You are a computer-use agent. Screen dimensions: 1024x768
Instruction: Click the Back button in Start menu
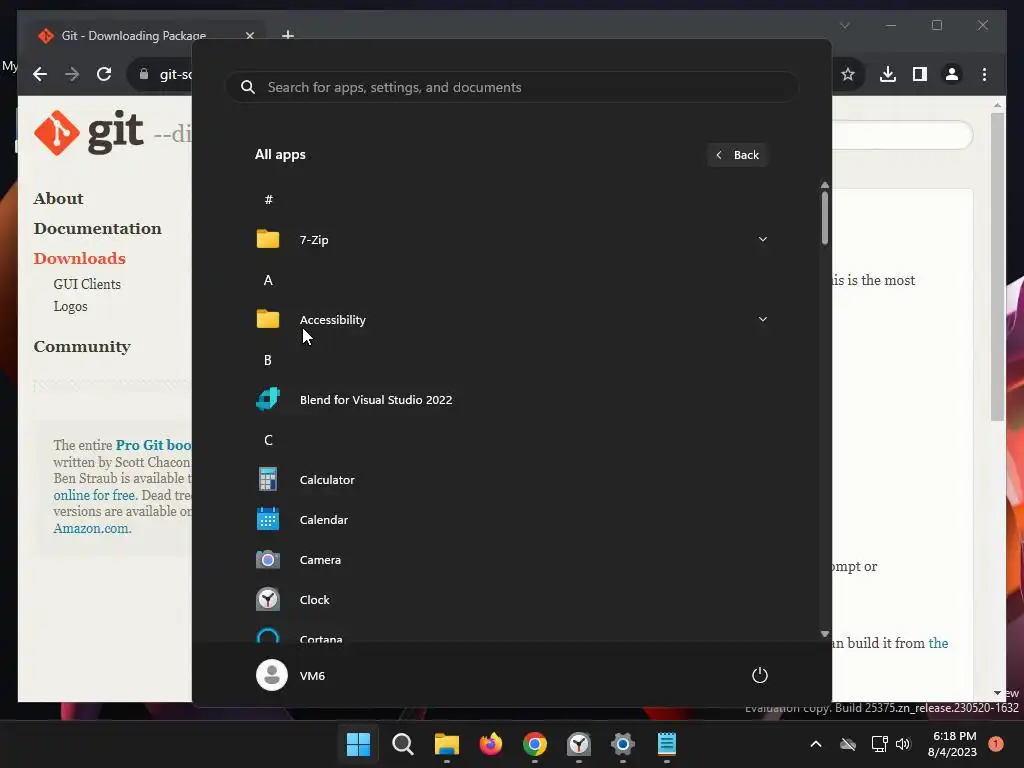(x=737, y=155)
